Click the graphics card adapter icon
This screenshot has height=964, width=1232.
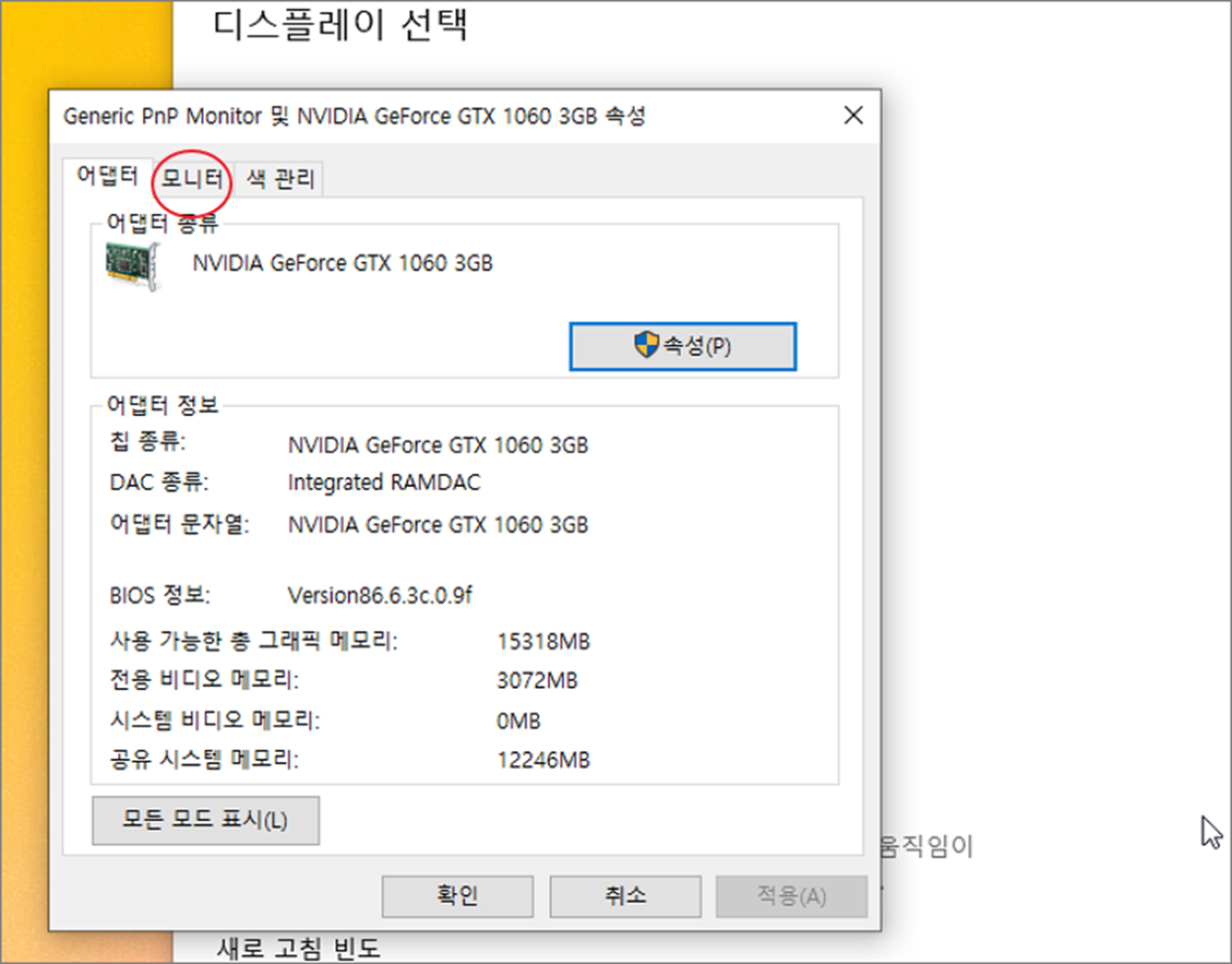(133, 265)
